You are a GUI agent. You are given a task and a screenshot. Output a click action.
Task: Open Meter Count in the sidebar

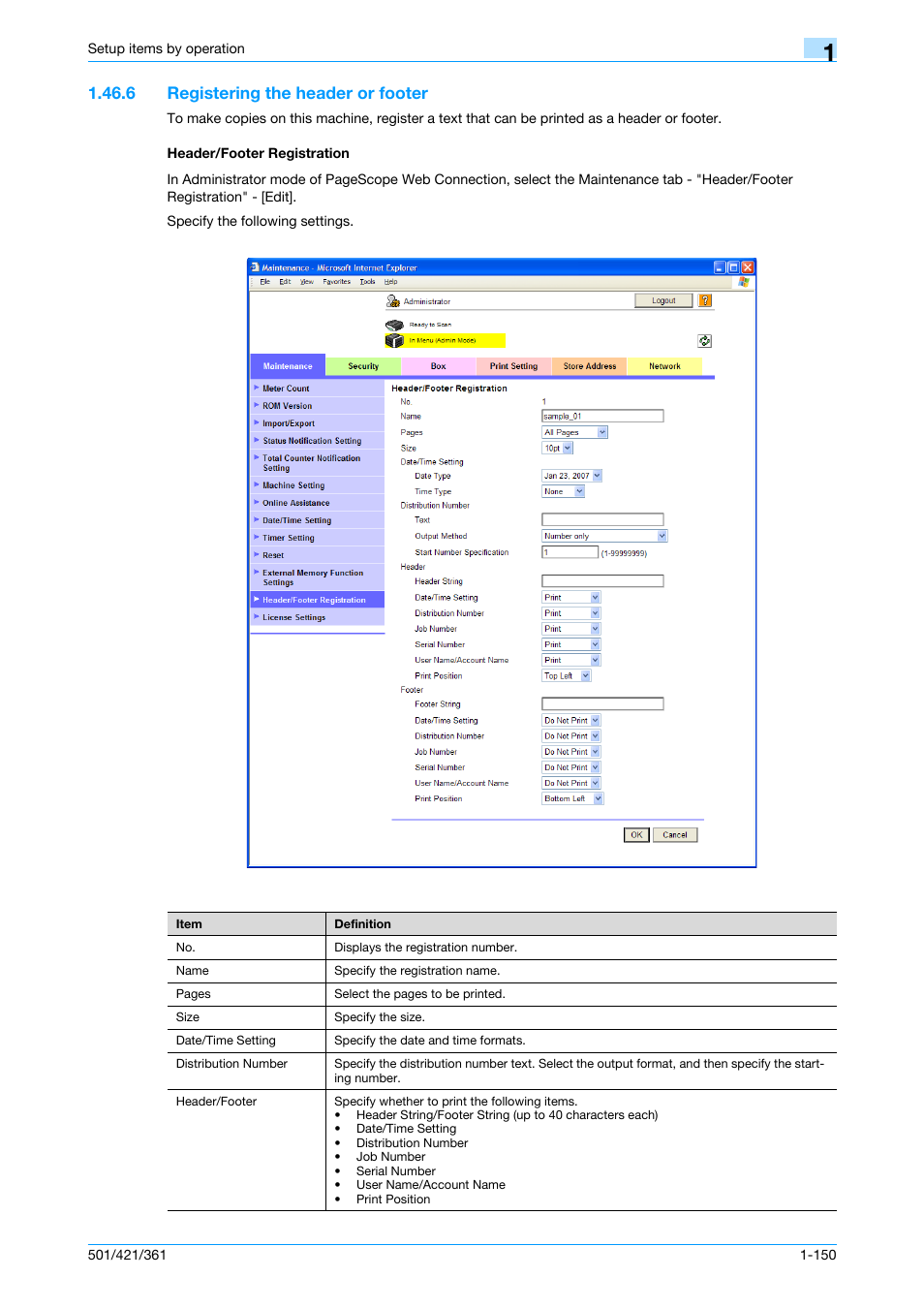point(318,389)
